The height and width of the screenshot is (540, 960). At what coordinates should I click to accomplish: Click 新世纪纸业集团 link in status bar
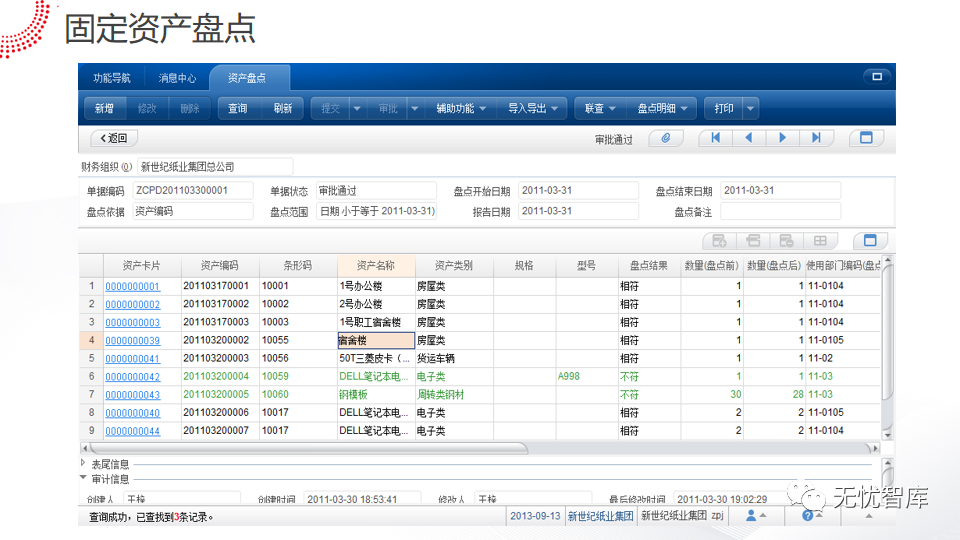[x=601, y=516]
